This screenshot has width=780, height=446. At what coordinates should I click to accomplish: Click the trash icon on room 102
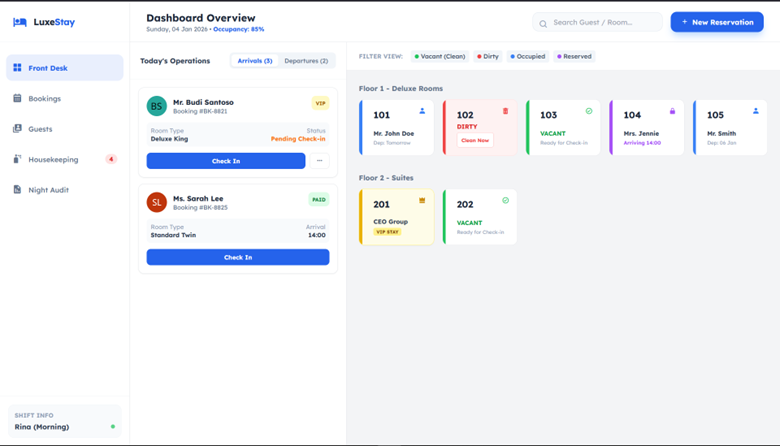[x=505, y=111]
